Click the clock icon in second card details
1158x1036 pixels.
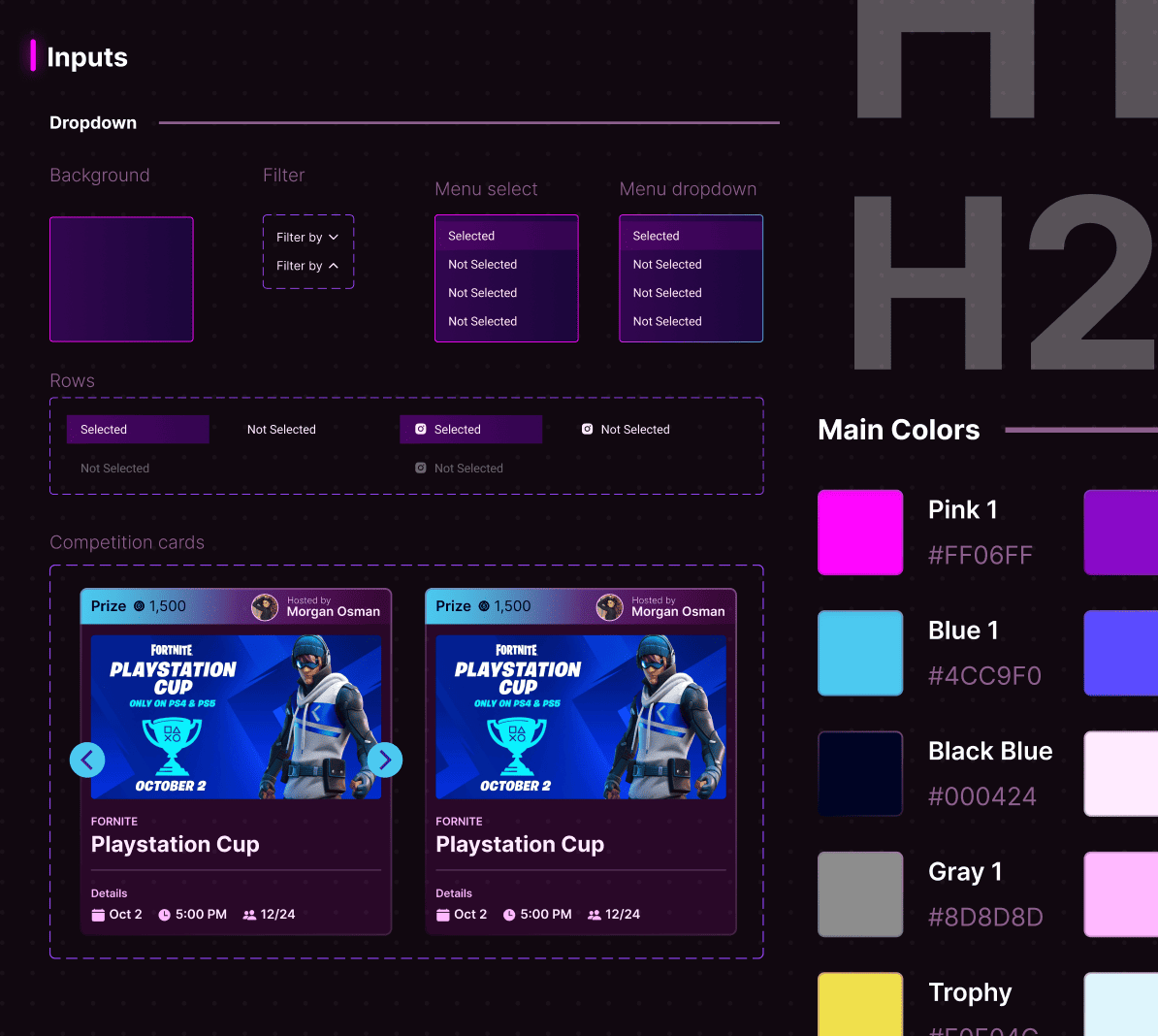pos(509,915)
